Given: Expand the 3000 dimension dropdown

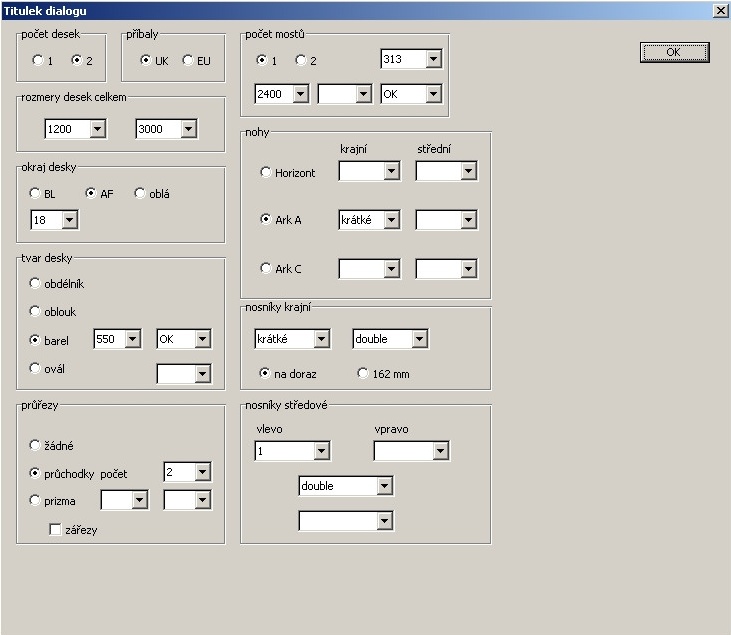Looking at the screenshot, I should (187, 129).
